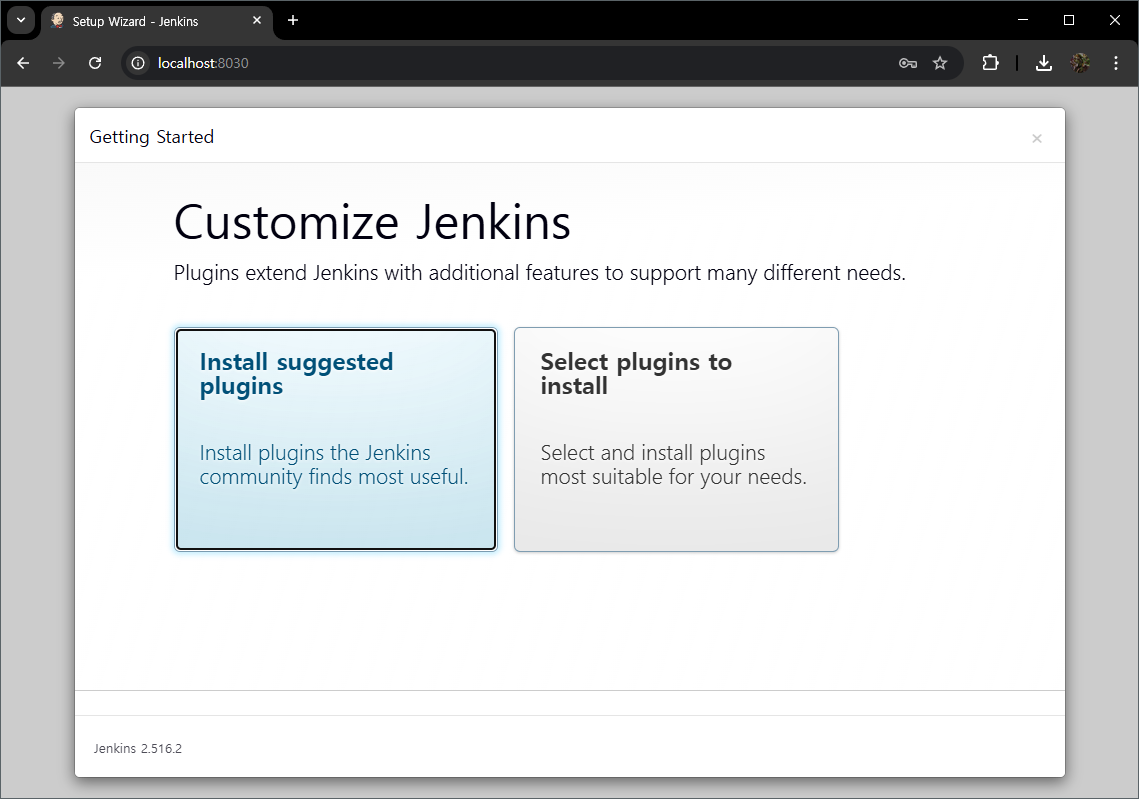Open a new browser tab
The width and height of the screenshot is (1139, 799).
point(293,20)
